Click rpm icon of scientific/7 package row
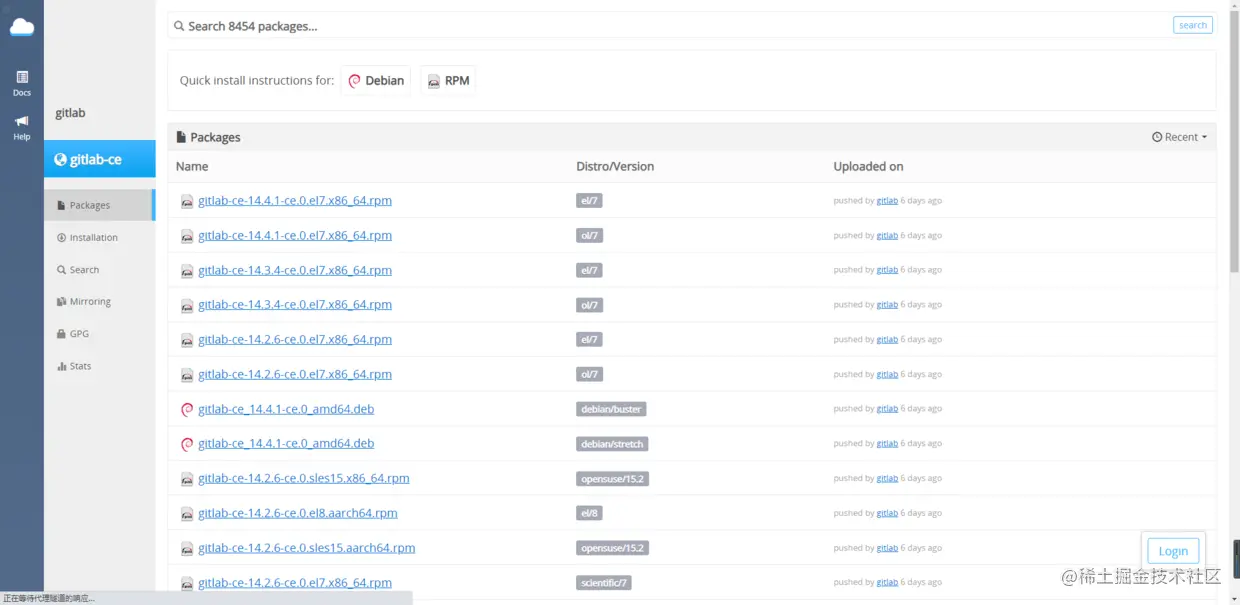Image resolution: width=1240 pixels, height=605 pixels. coord(187,583)
